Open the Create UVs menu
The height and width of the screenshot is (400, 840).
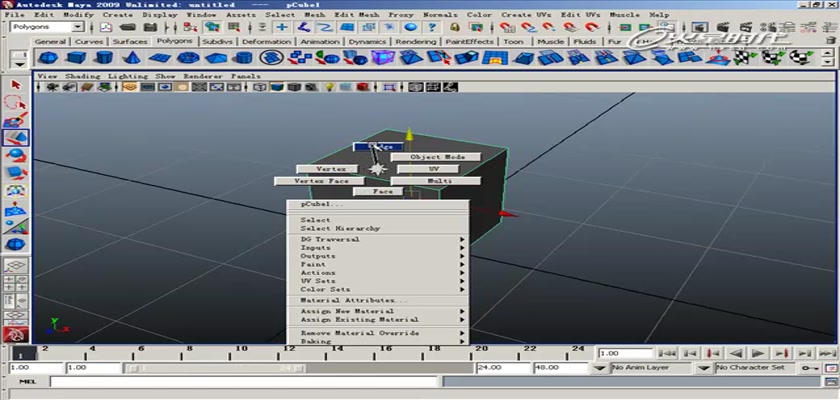pos(527,14)
